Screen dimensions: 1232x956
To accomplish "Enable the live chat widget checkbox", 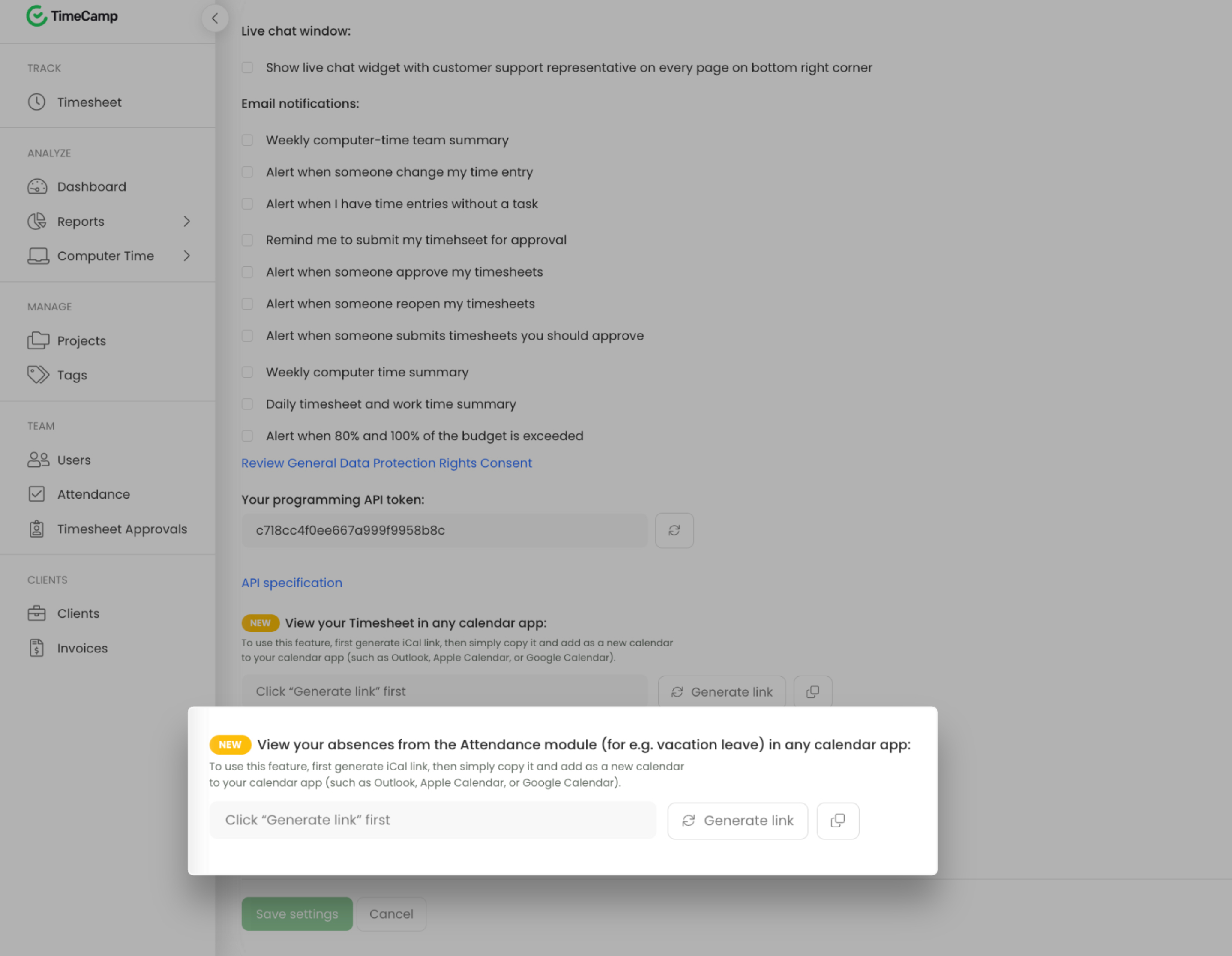I will [x=247, y=68].
